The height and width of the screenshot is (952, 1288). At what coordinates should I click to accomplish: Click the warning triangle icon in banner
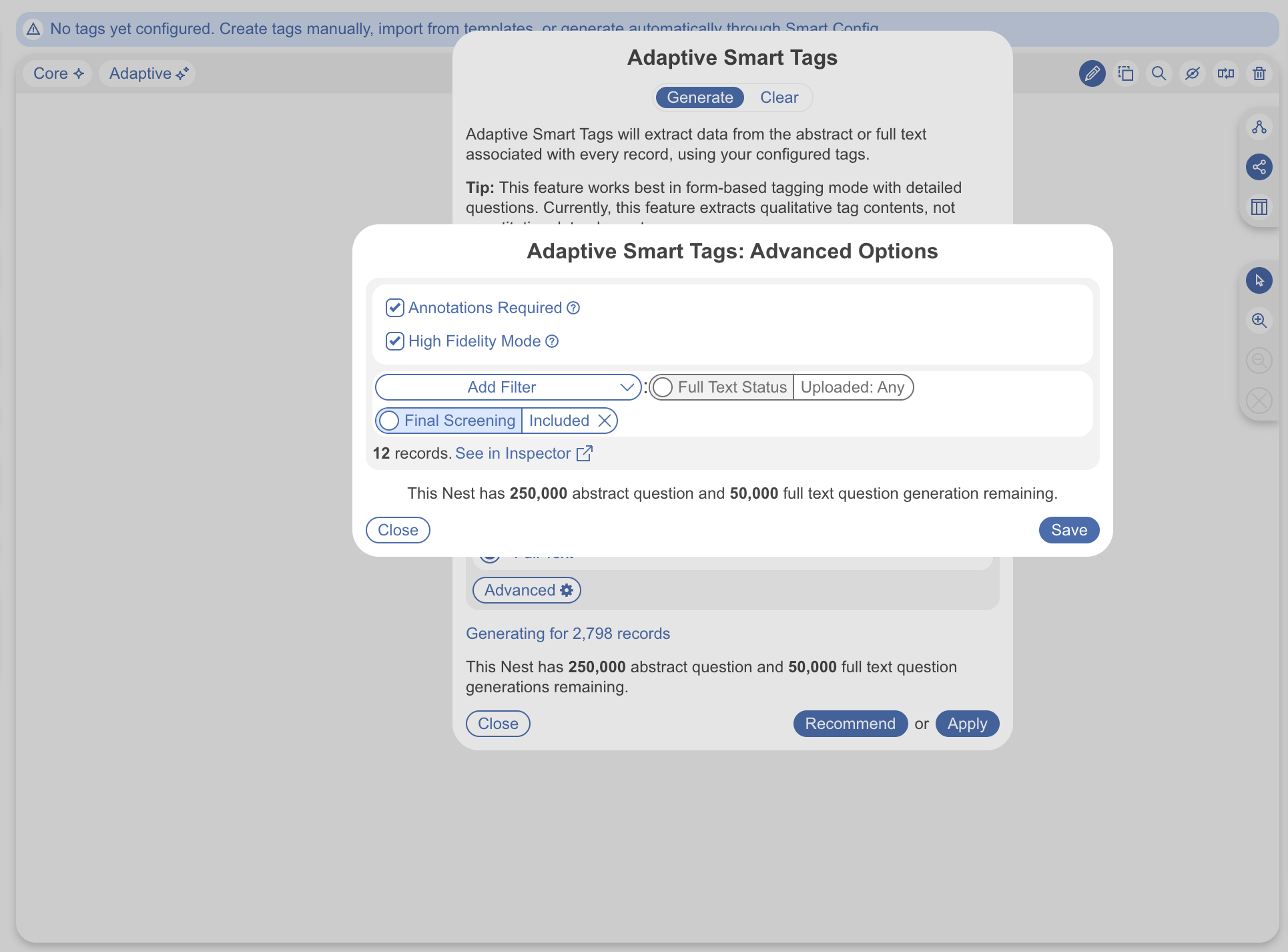[x=33, y=29]
